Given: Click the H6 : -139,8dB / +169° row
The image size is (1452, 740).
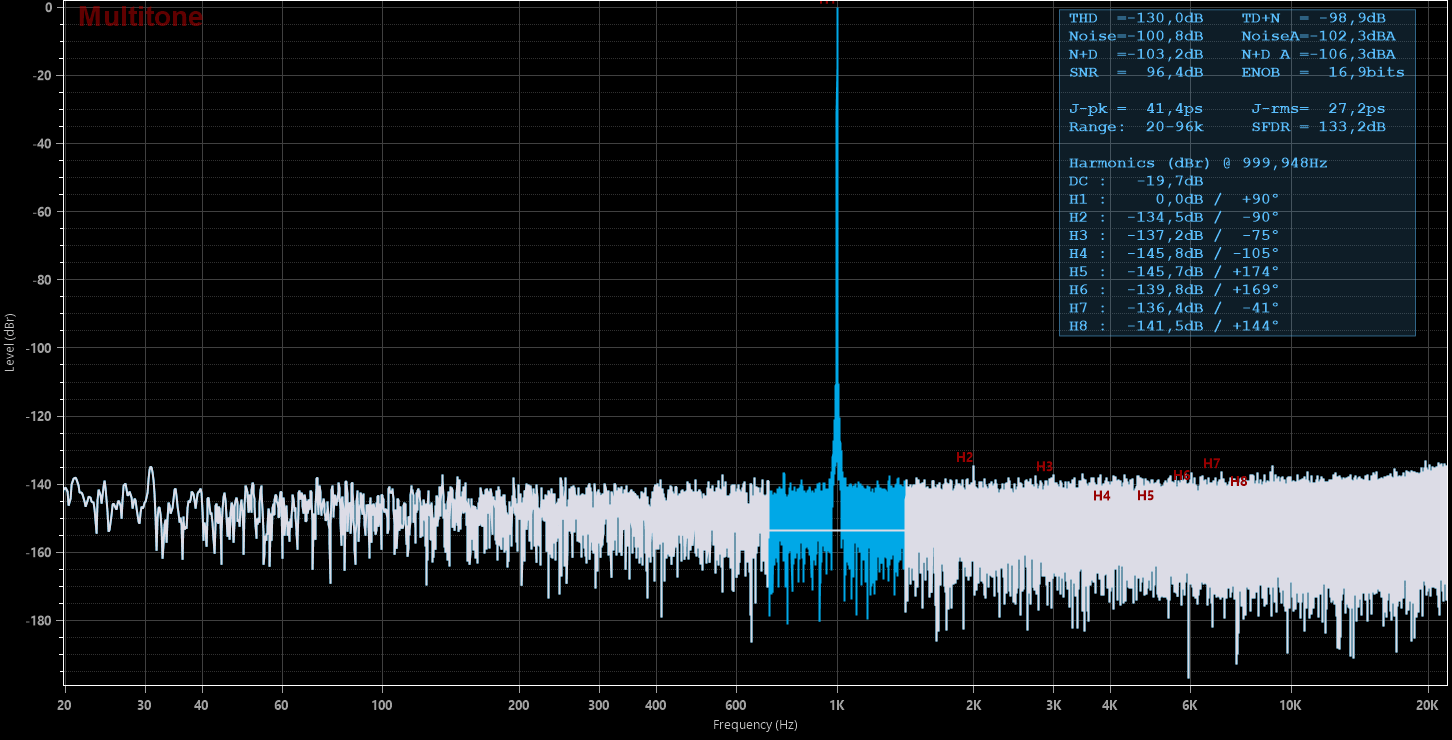Looking at the screenshot, I should click(1174, 289).
